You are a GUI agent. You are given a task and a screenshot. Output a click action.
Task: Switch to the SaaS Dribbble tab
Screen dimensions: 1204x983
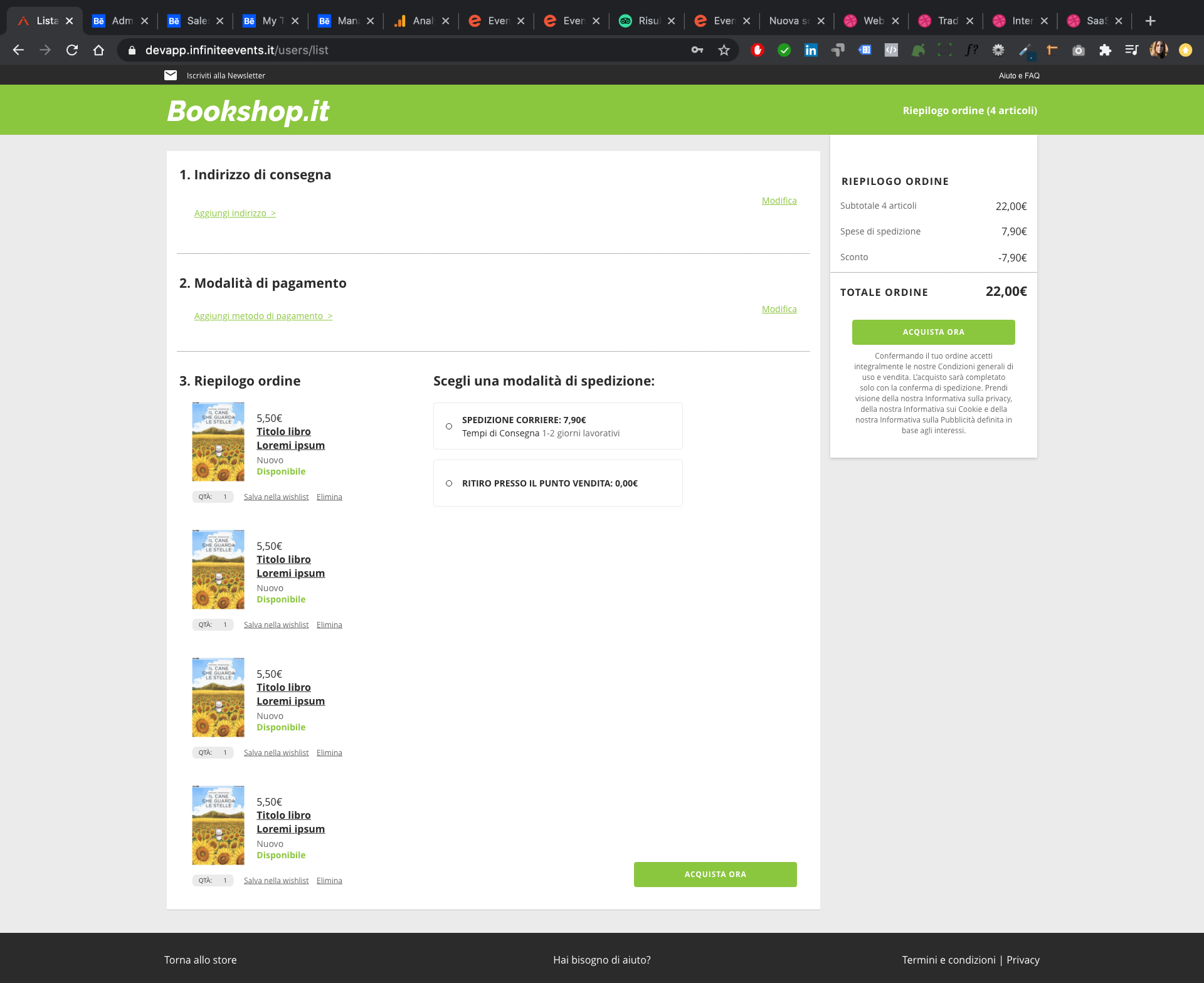pos(1095,21)
